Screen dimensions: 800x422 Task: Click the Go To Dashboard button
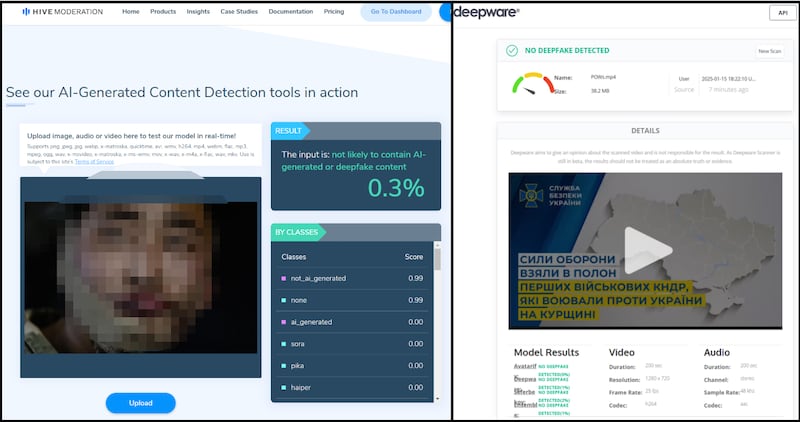coord(395,12)
